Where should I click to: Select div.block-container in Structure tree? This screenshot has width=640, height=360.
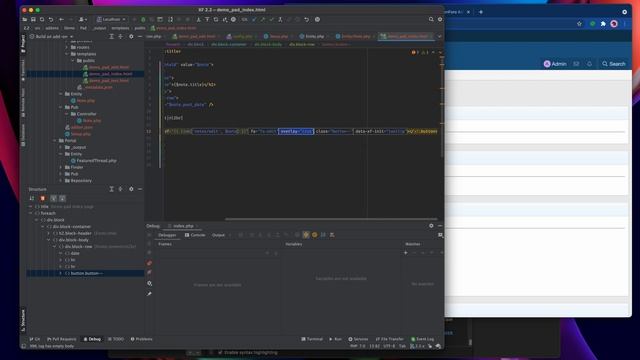tap(71, 227)
